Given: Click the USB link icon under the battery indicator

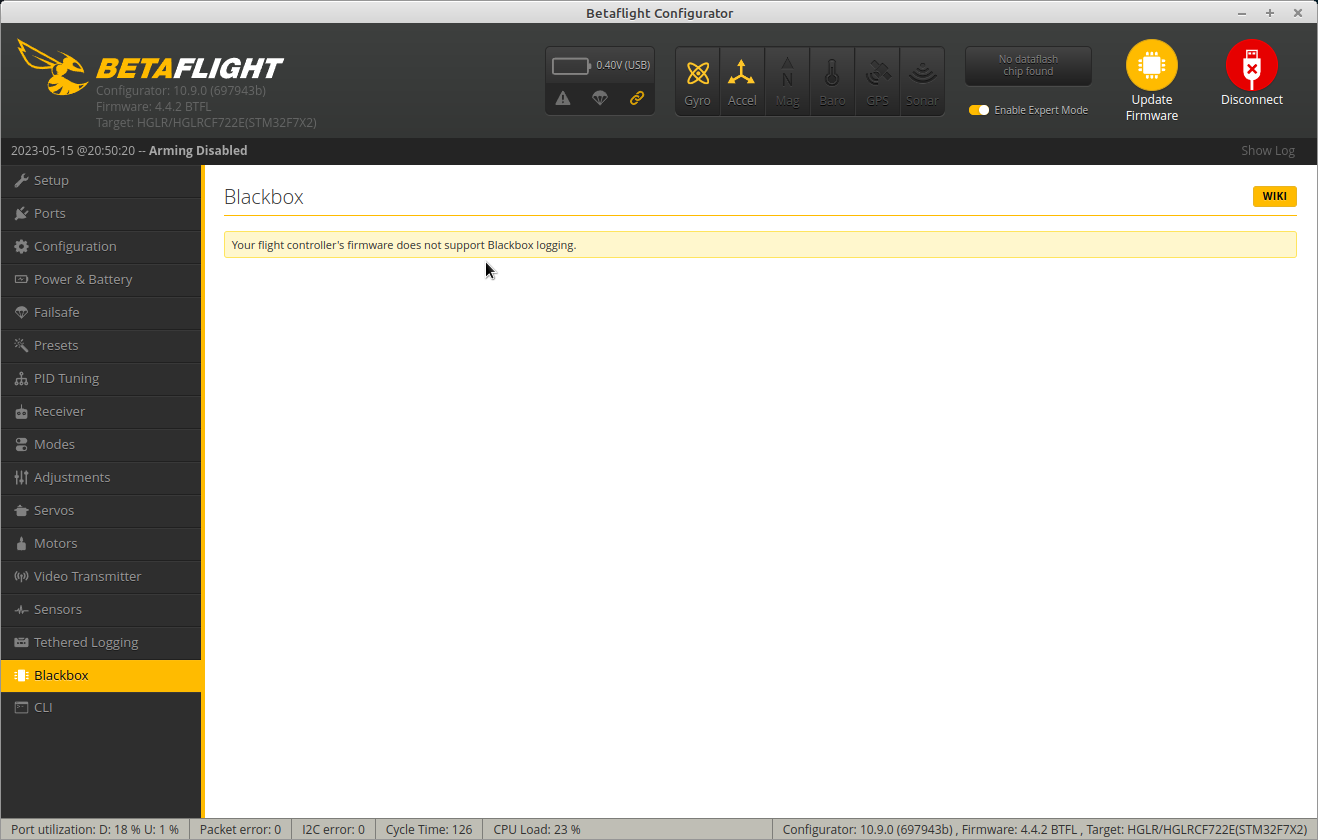Looking at the screenshot, I should click(637, 98).
